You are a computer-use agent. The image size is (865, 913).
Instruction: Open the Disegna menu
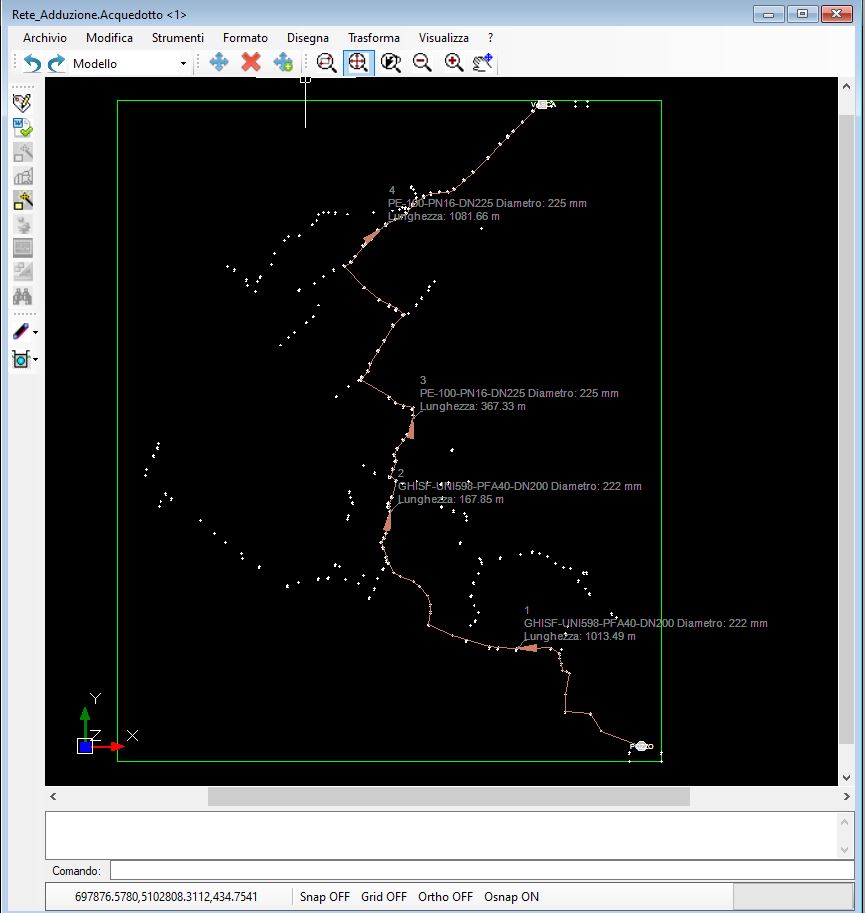(x=307, y=38)
